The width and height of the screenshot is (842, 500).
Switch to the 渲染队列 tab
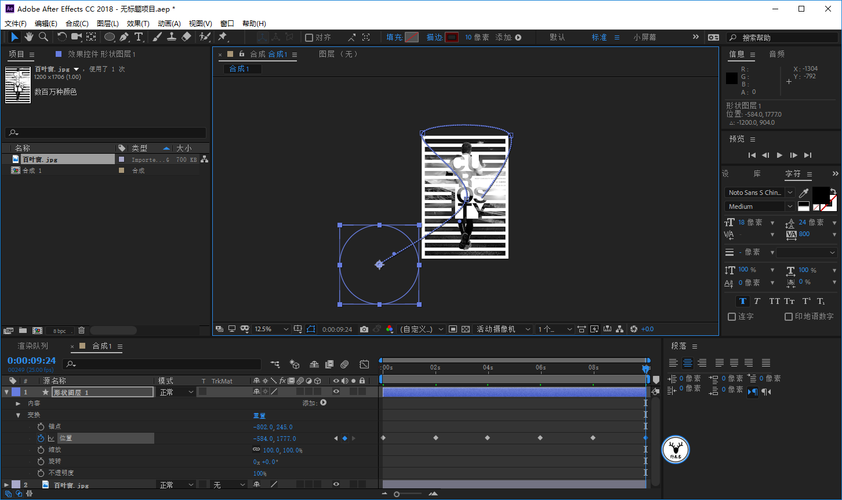(33, 346)
